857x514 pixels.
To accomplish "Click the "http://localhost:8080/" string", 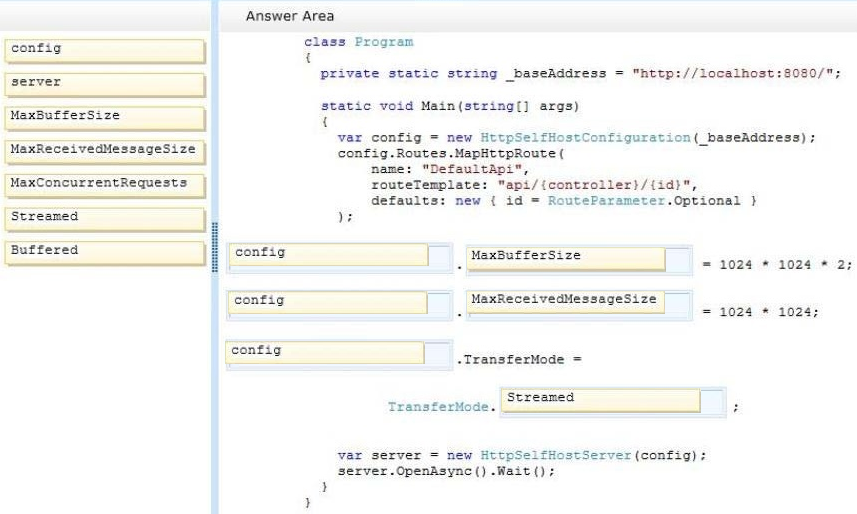I will [x=732, y=73].
